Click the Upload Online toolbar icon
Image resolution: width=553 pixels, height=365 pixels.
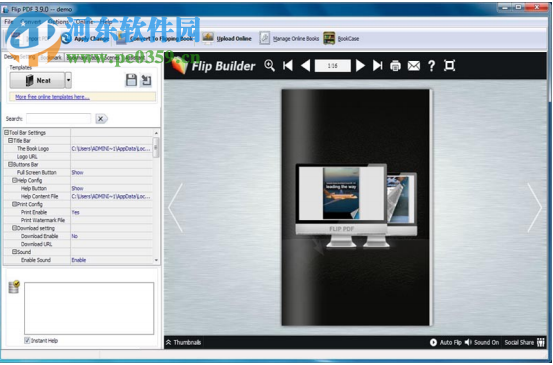[x=208, y=38]
